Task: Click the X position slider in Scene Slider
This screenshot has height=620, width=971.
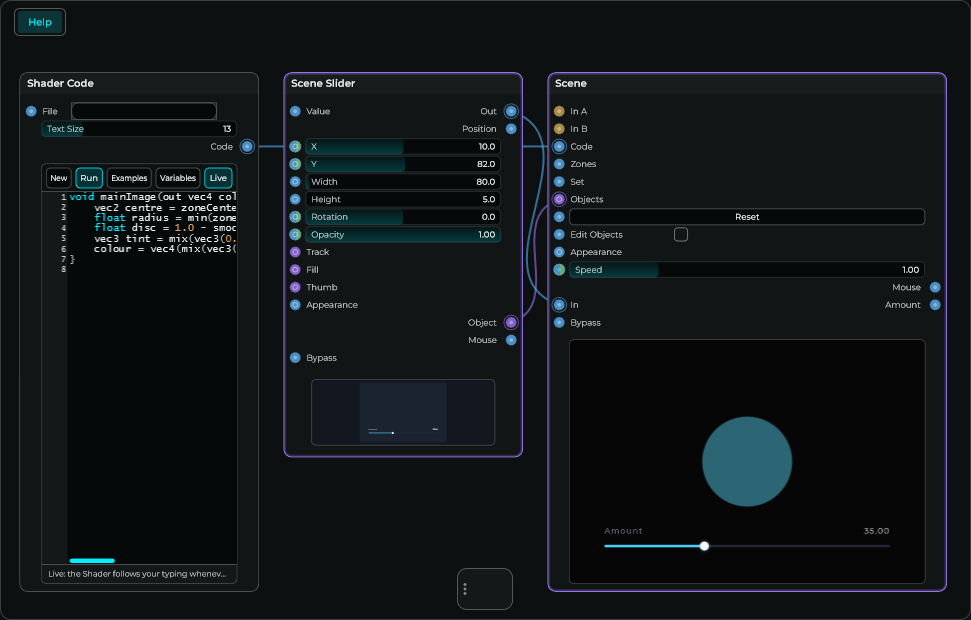Action: click(403, 147)
